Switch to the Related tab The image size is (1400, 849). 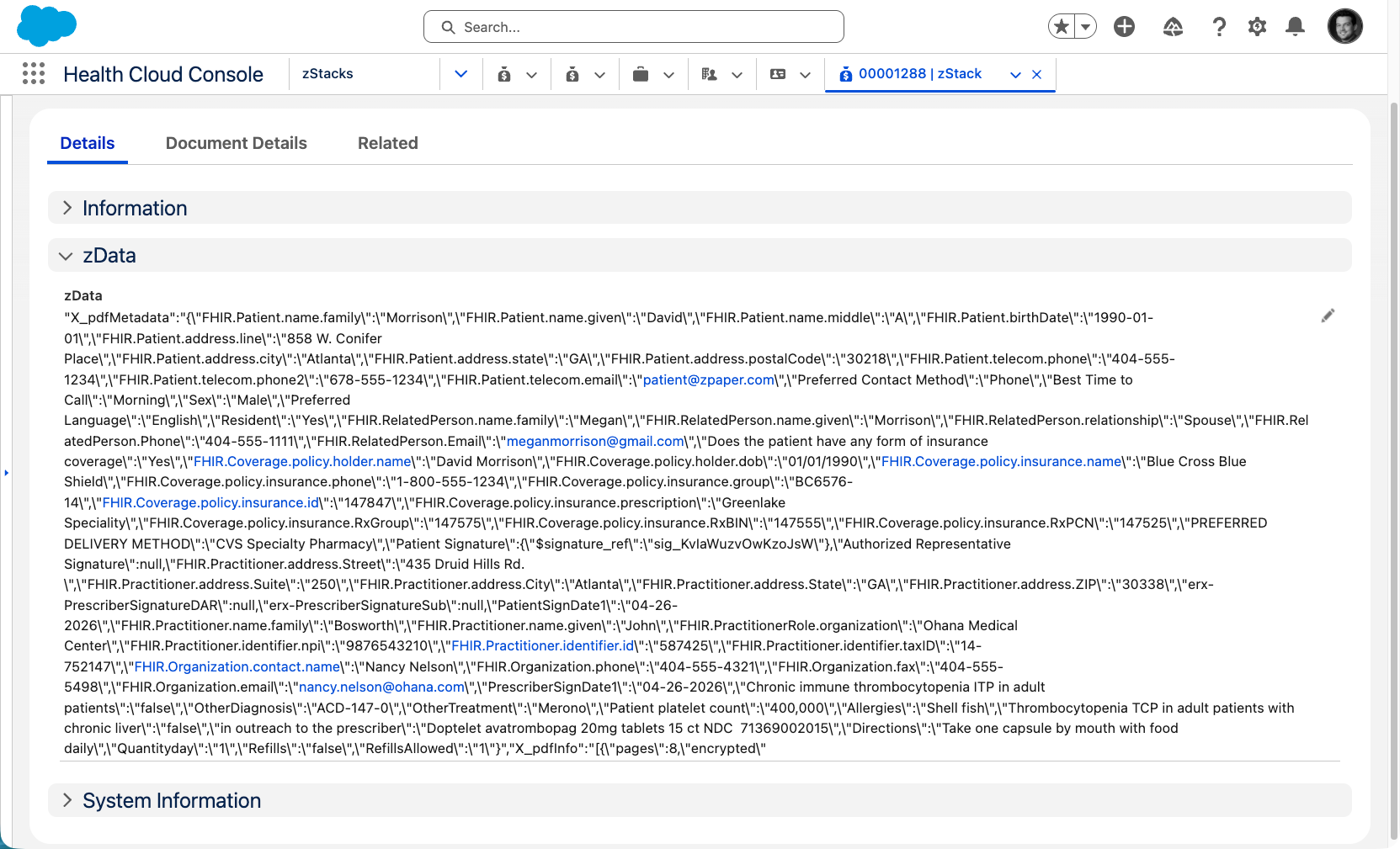pos(388,143)
